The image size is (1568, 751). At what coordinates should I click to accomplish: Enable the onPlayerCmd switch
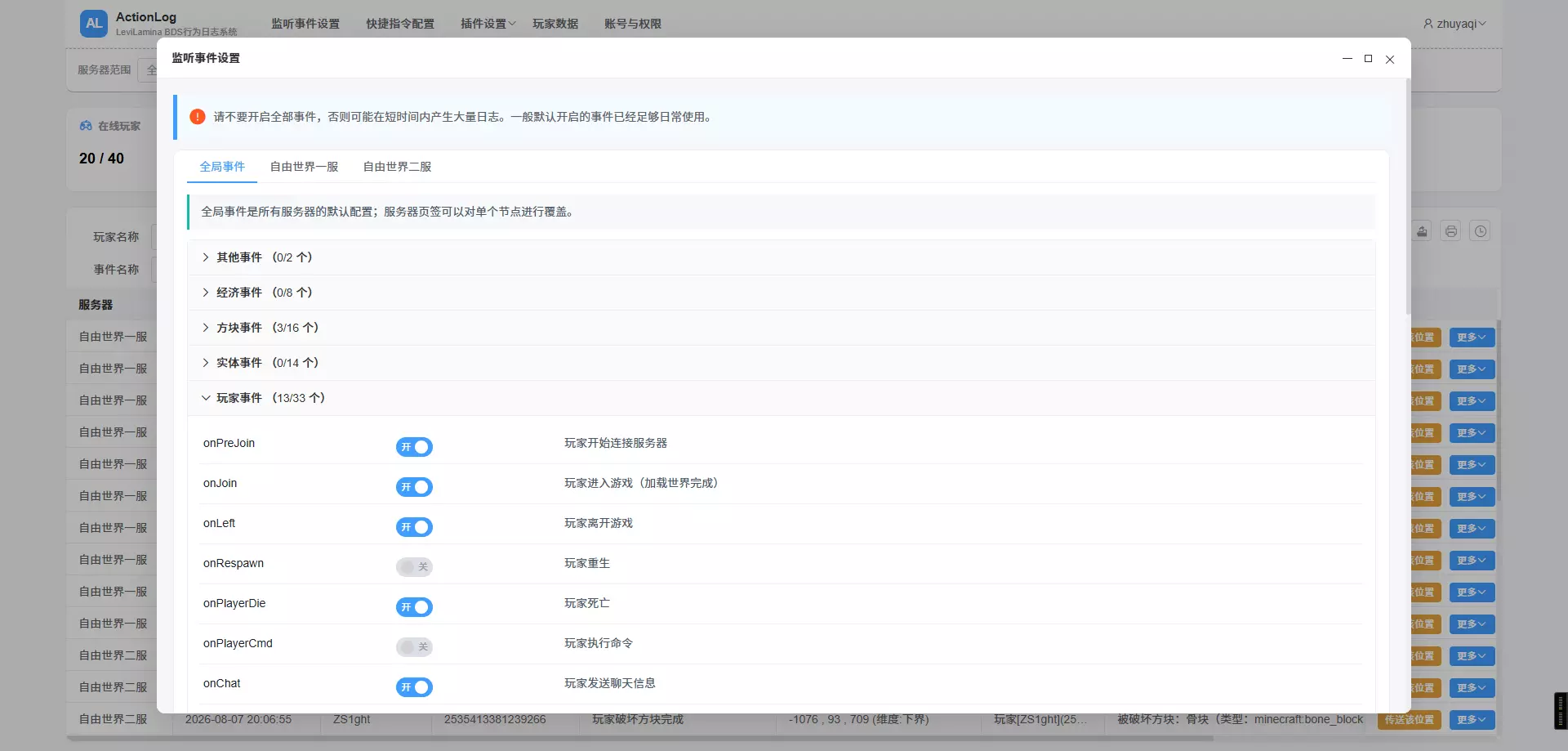414,647
